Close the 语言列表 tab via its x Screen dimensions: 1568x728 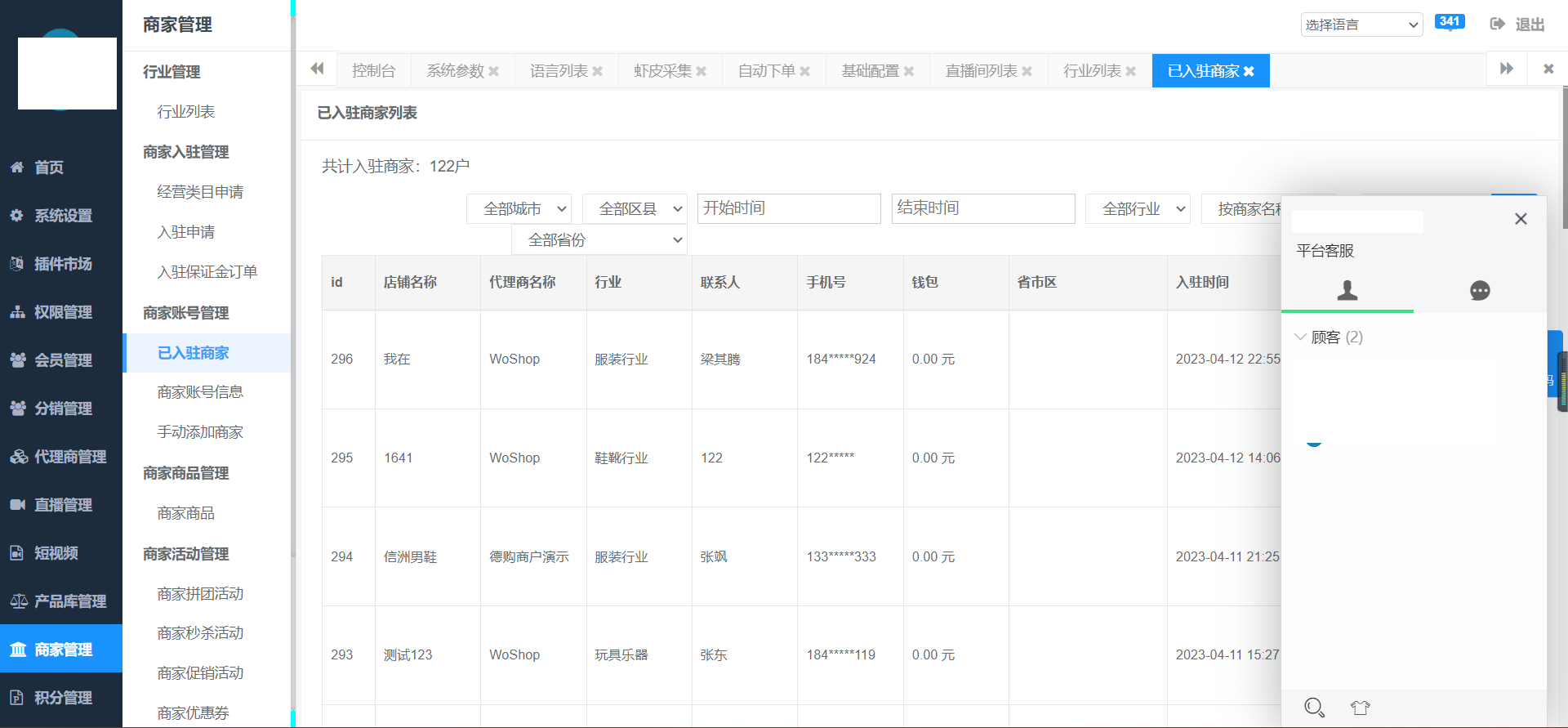pos(597,72)
